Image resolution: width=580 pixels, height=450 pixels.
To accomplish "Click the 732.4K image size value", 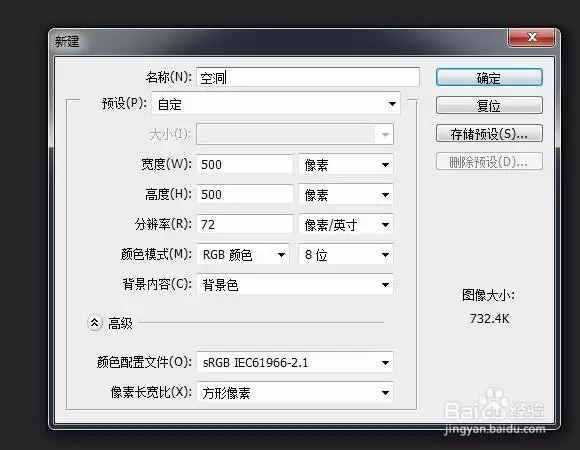I will click(x=489, y=318).
